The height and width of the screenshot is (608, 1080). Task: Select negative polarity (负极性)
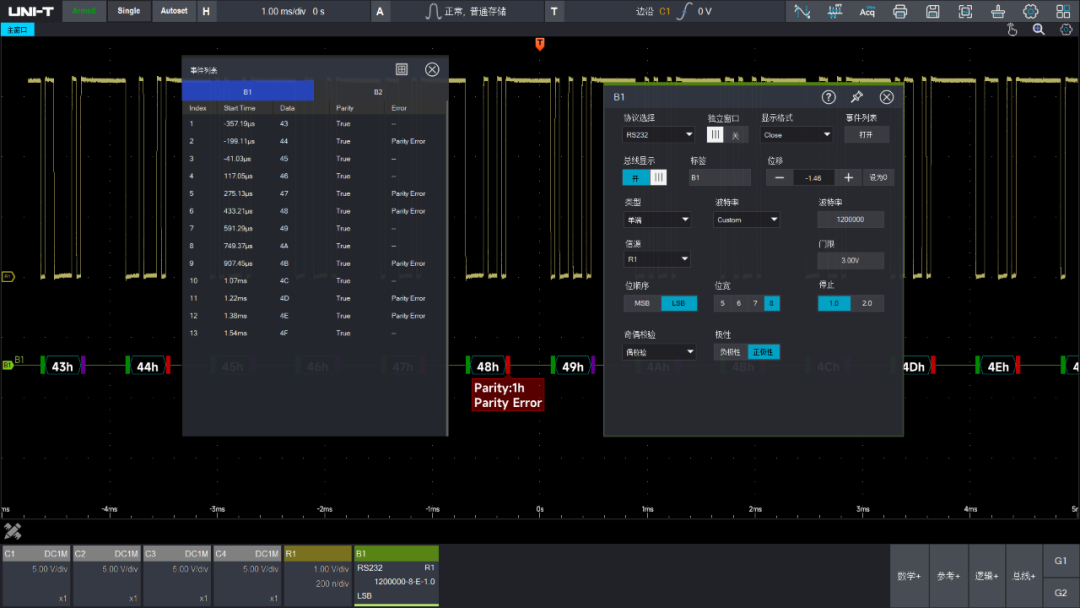pyautogui.click(x=730, y=352)
